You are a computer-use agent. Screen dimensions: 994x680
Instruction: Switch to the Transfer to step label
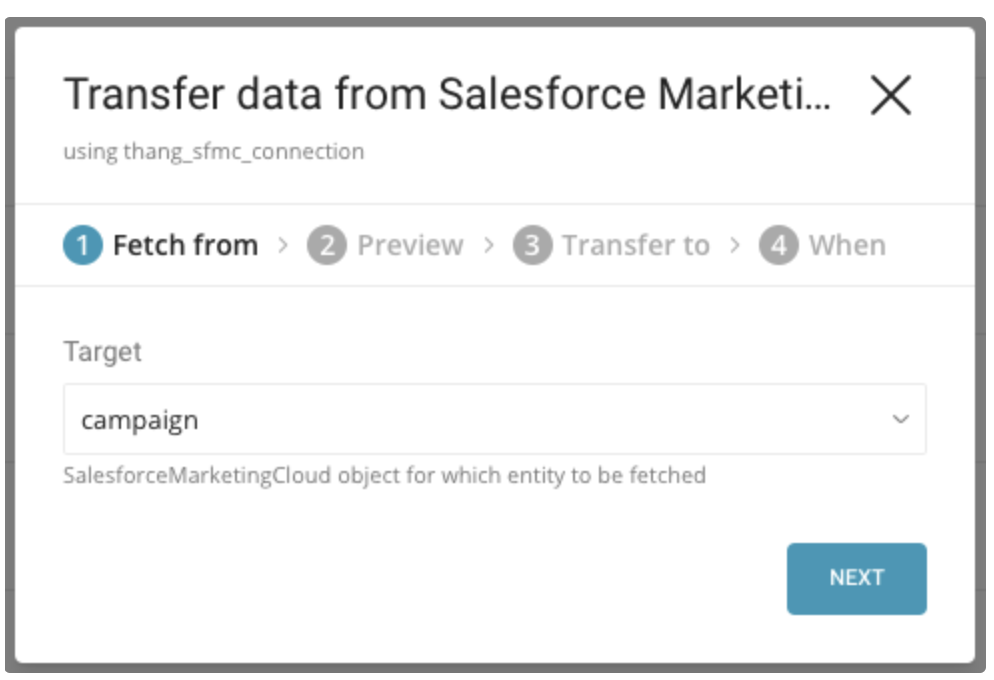pyautogui.click(x=635, y=245)
